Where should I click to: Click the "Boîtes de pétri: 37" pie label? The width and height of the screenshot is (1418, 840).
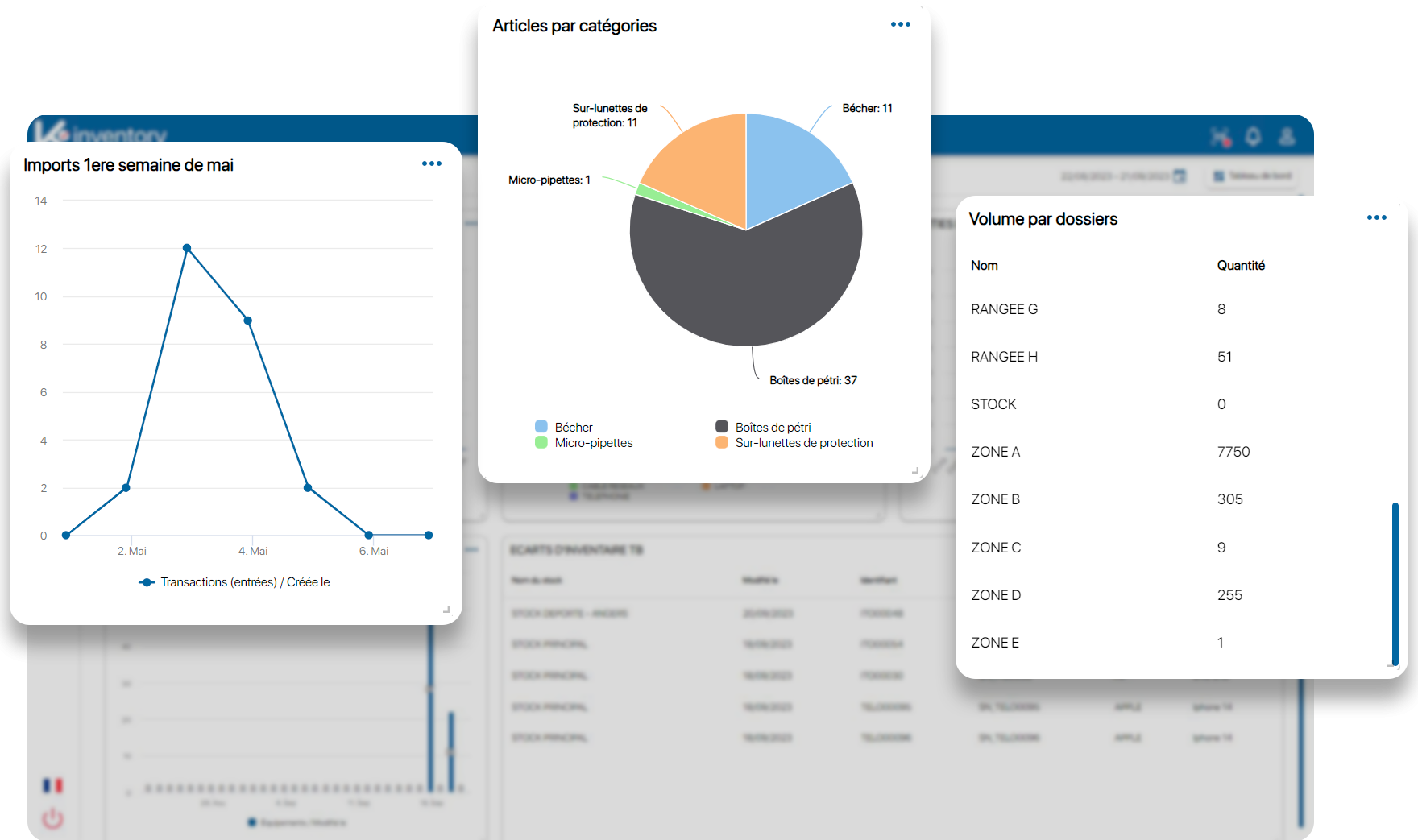coord(813,380)
